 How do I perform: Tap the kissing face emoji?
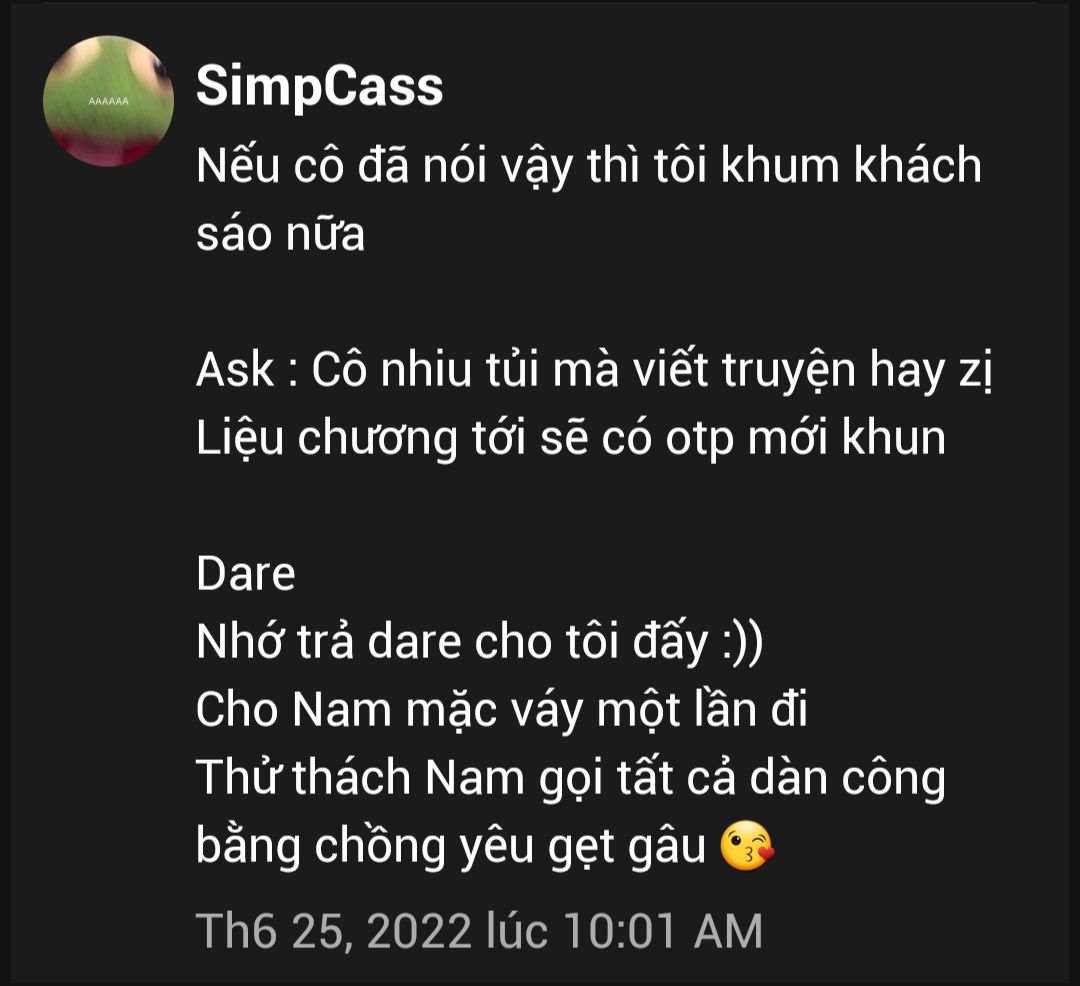pyautogui.click(x=747, y=846)
